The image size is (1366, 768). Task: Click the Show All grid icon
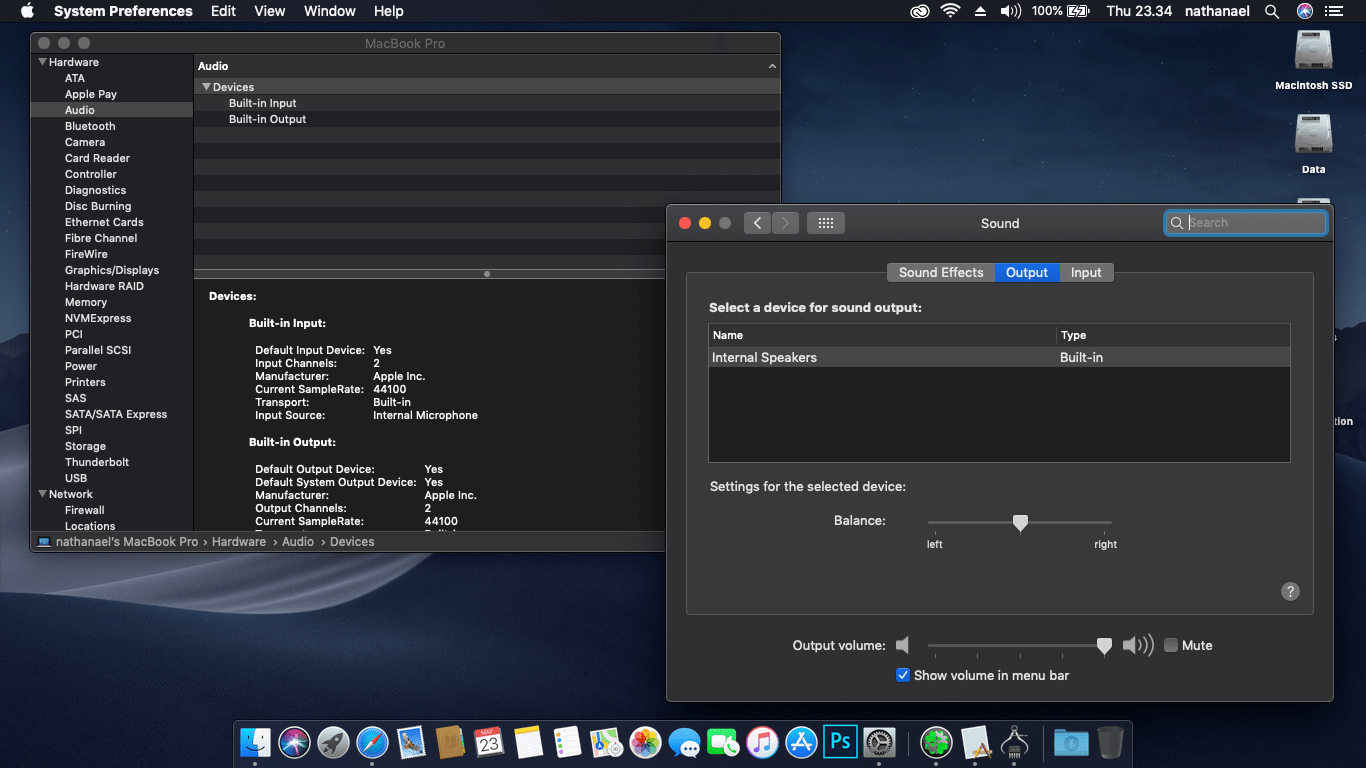[826, 223]
